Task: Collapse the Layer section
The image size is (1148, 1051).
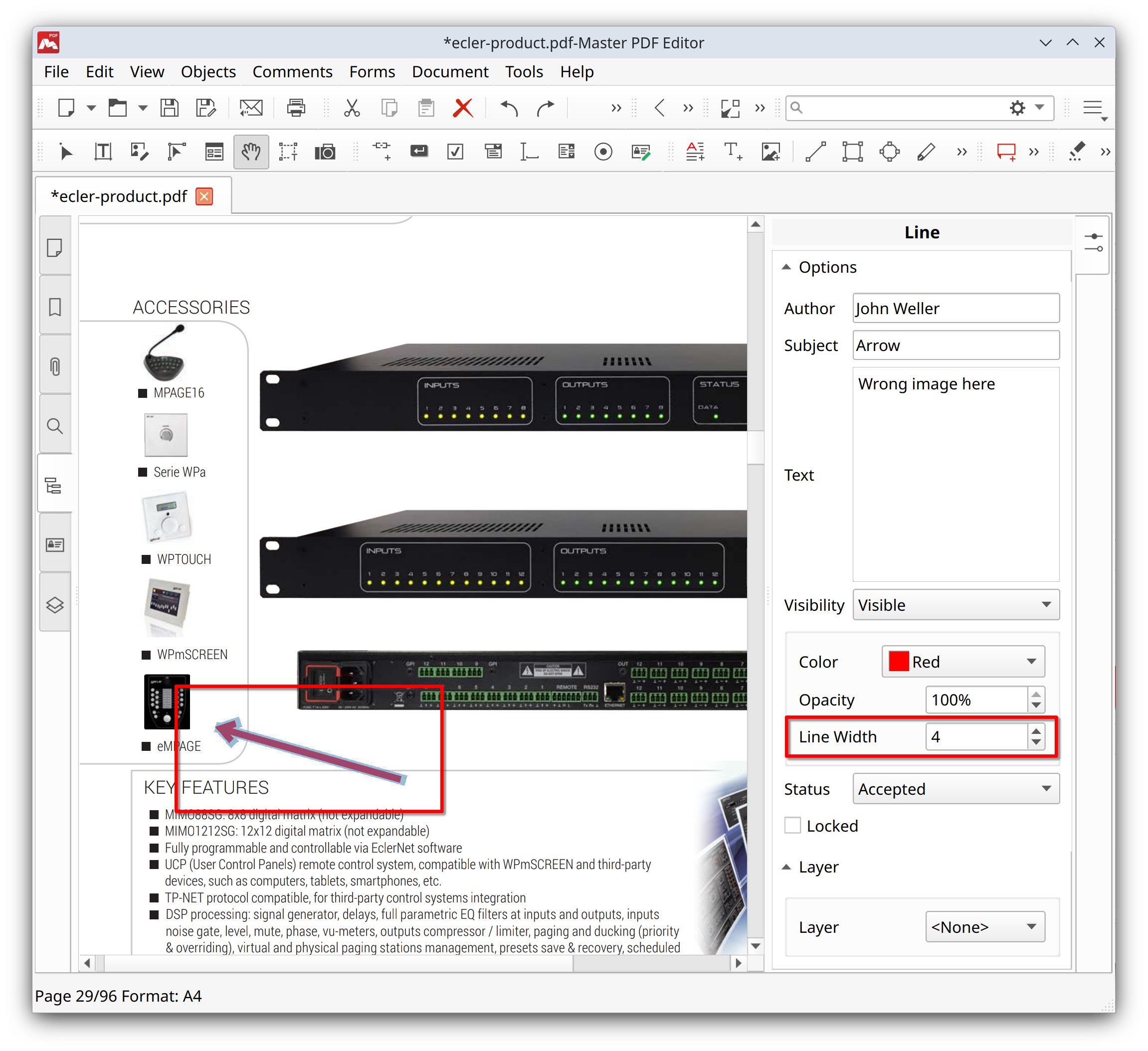Action: 786,867
